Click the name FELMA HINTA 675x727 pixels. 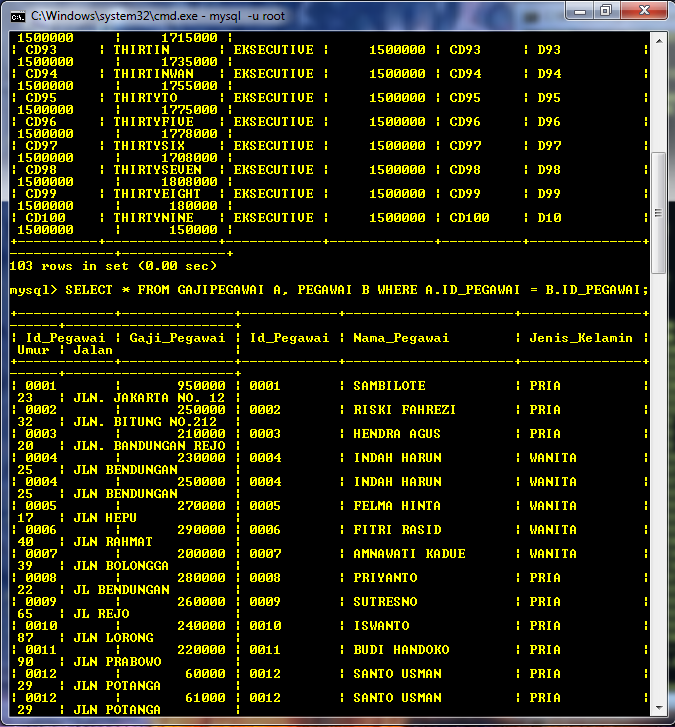(397, 506)
